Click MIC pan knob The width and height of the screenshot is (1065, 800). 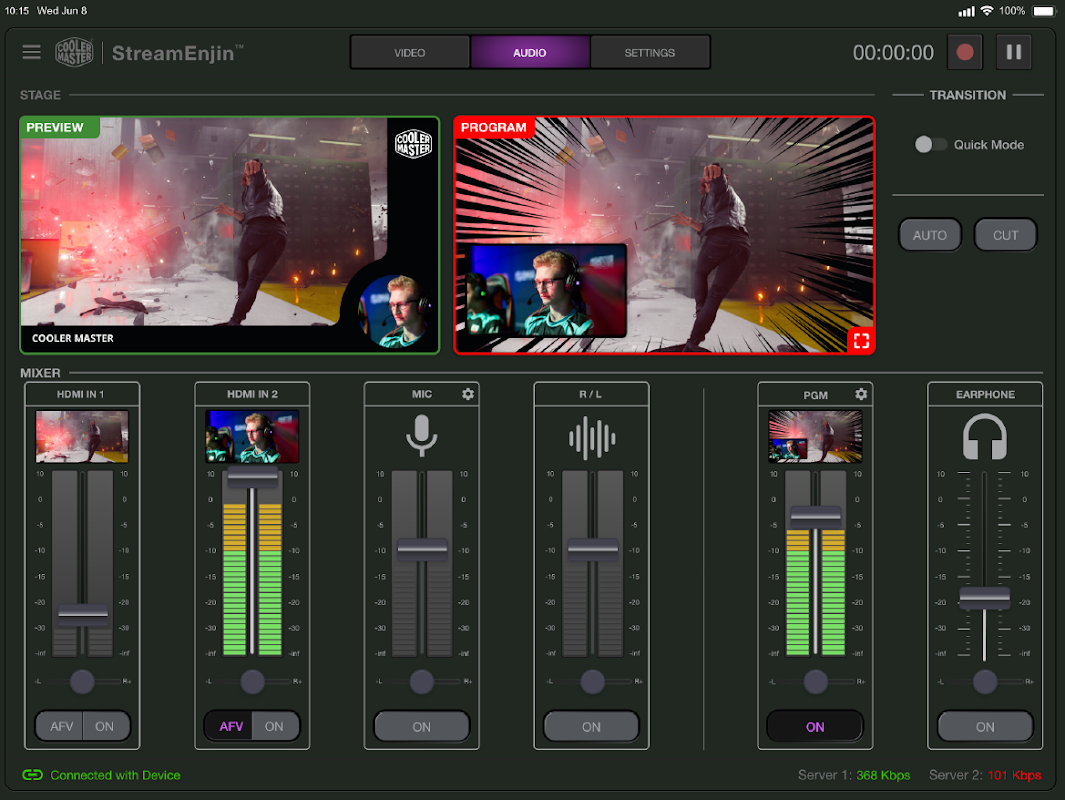pos(421,681)
